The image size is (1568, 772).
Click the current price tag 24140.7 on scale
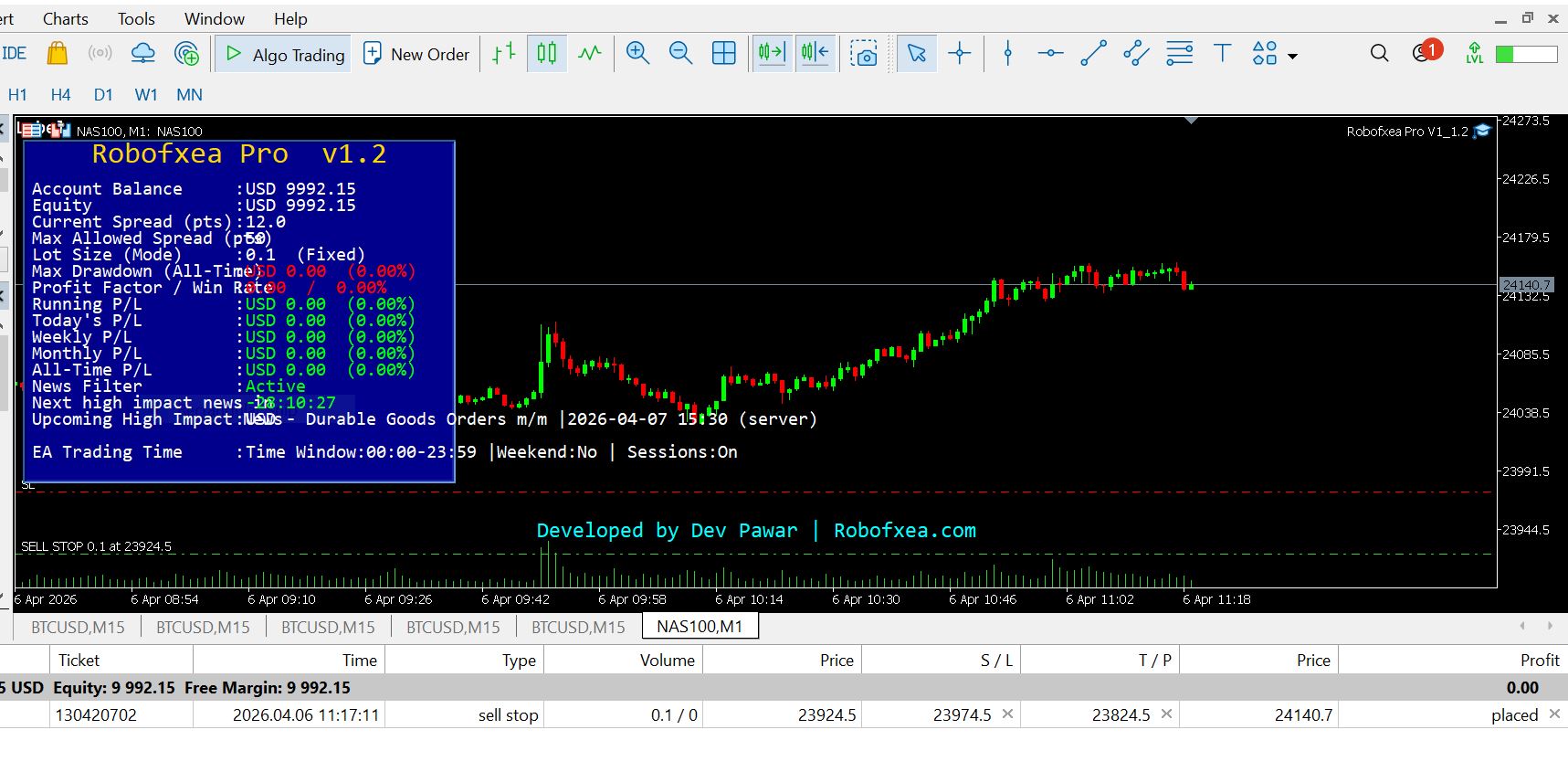pos(1526,285)
